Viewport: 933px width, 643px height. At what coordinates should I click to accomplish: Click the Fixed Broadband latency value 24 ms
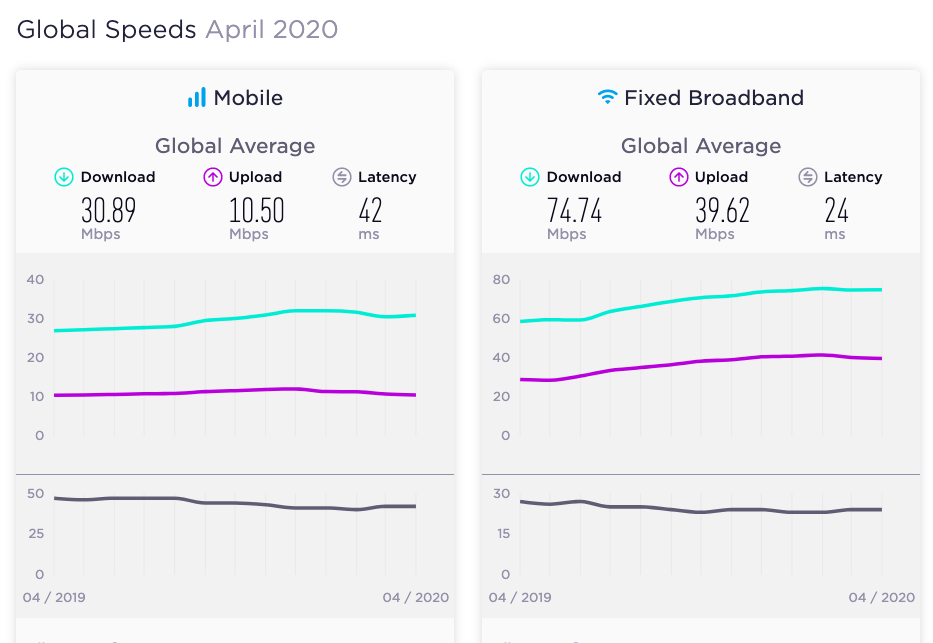pyautogui.click(x=836, y=218)
